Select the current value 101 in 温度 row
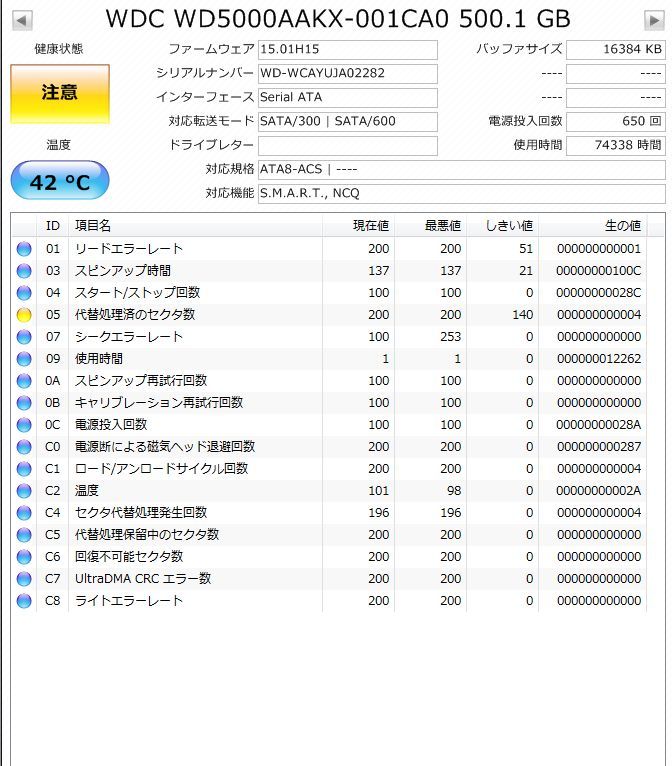Viewport: 672px width, 766px height. (x=379, y=490)
